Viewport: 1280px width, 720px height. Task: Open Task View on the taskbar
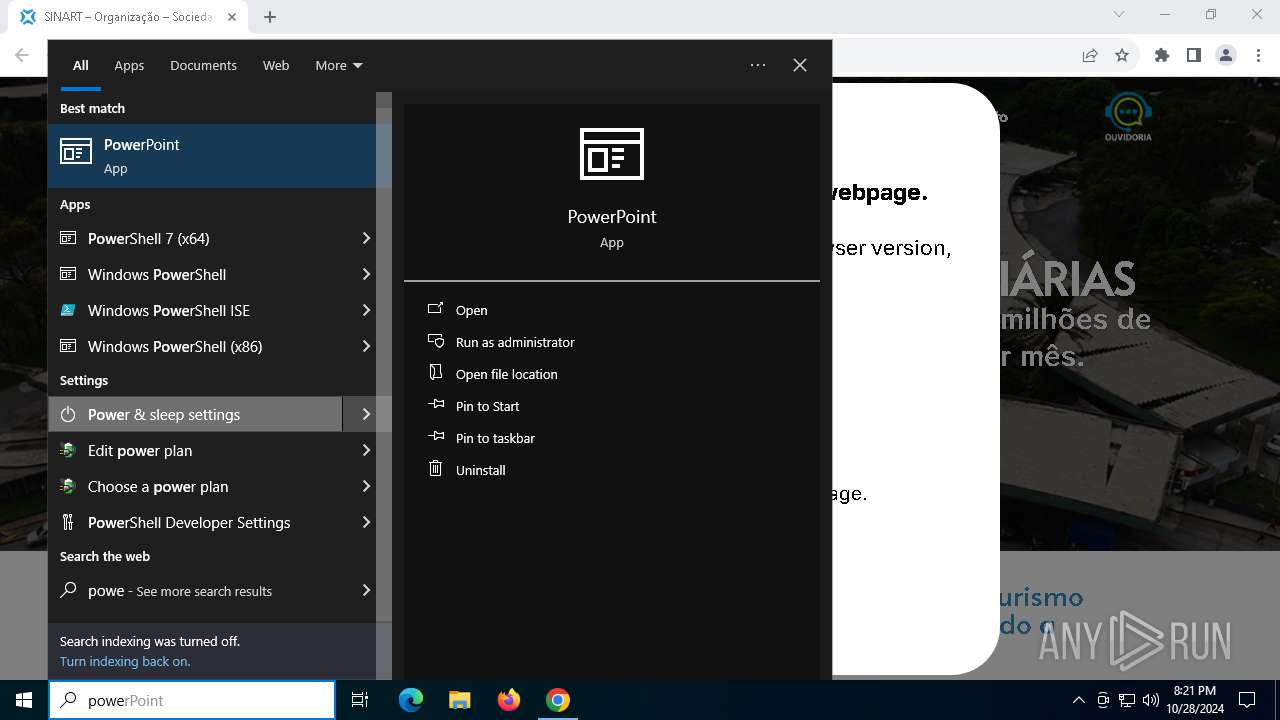point(360,700)
